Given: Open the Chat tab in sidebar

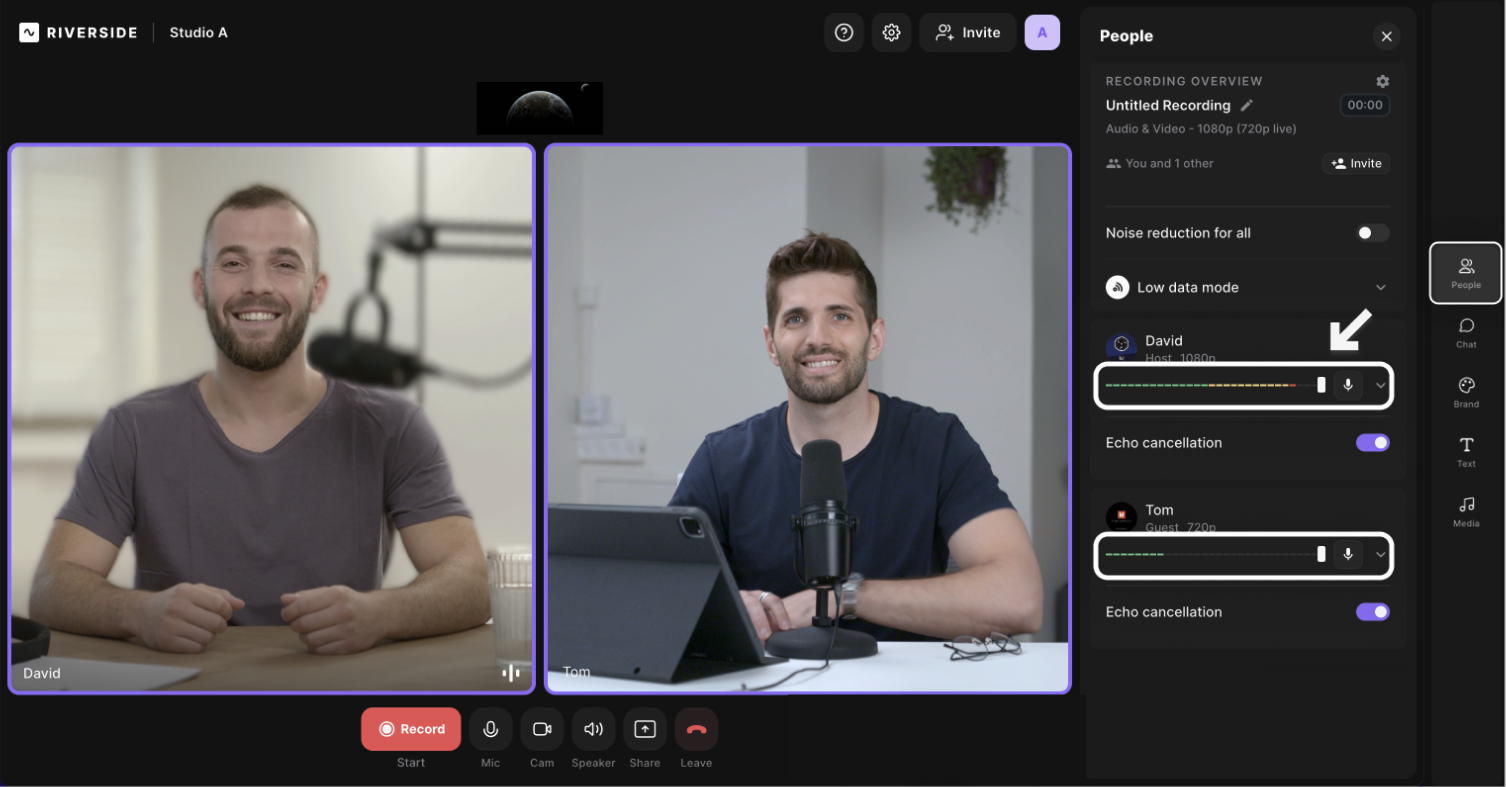Looking at the screenshot, I should 1466,332.
